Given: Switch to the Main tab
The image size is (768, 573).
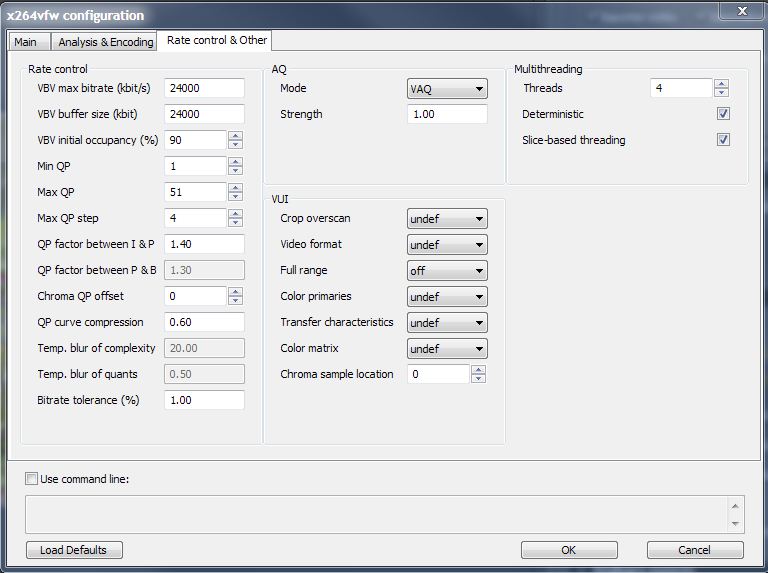Looking at the screenshot, I should click(29, 42).
